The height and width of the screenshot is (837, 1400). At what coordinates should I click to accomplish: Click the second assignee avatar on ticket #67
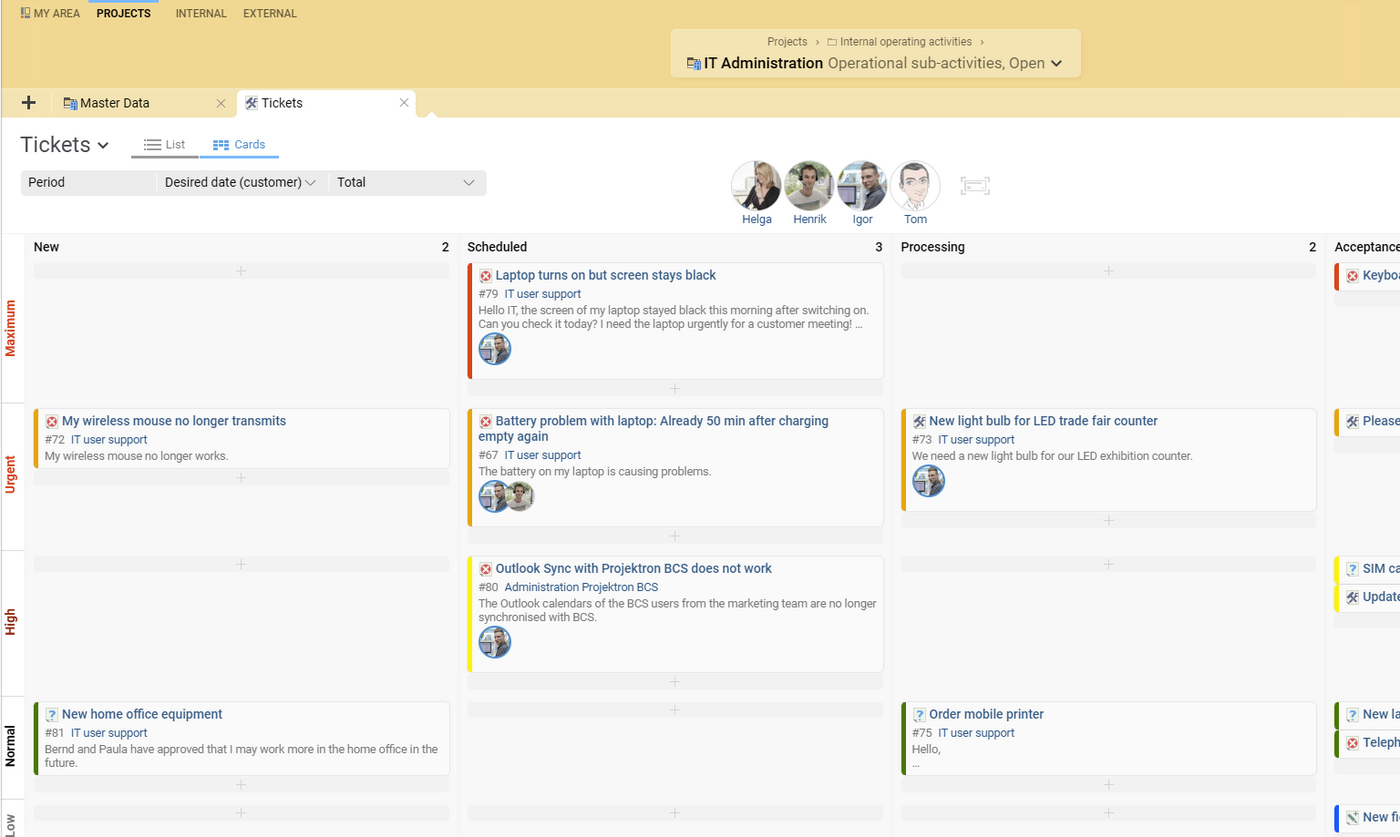tap(519, 496)
